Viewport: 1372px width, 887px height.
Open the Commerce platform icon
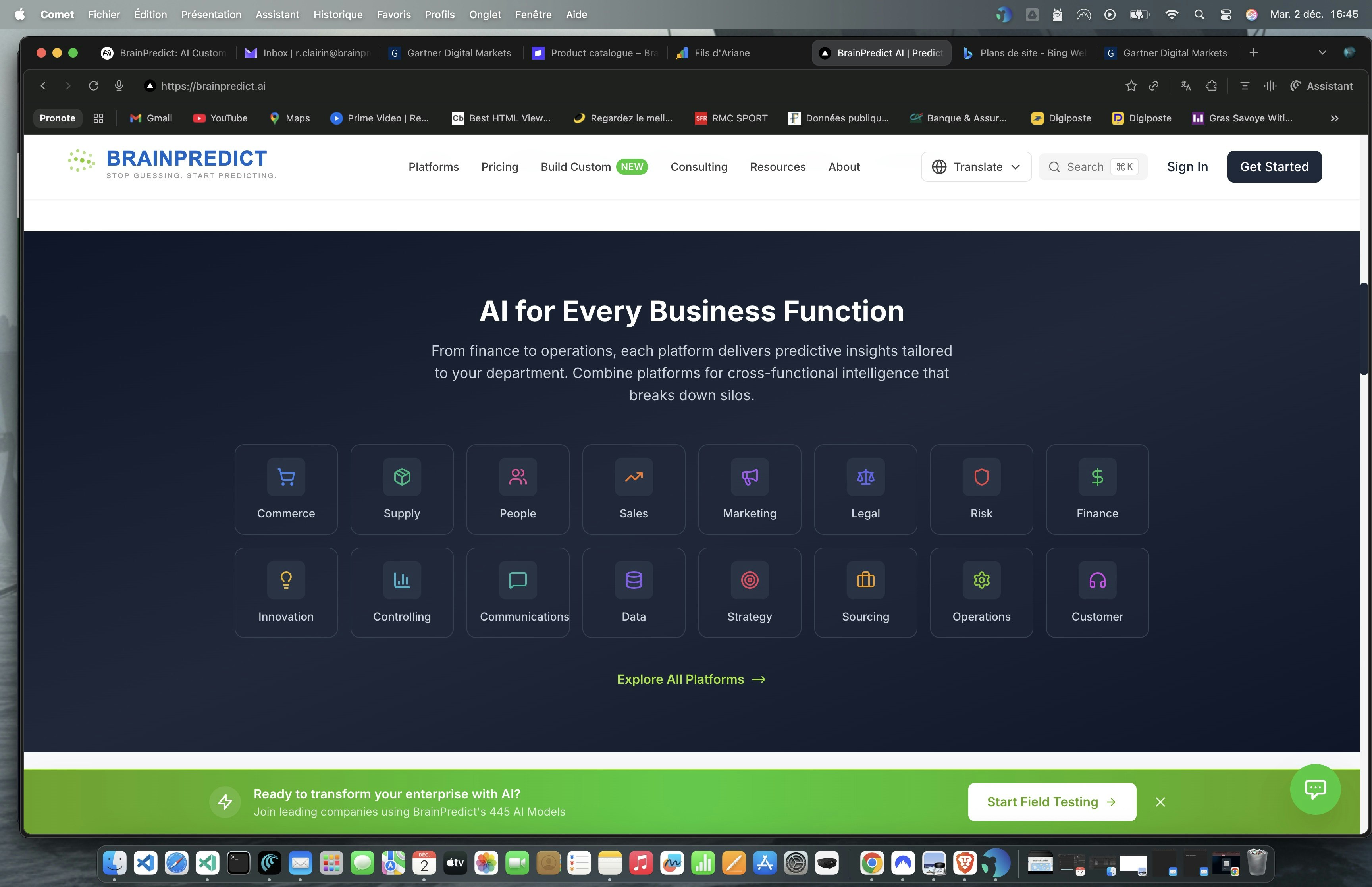point(285,476)
